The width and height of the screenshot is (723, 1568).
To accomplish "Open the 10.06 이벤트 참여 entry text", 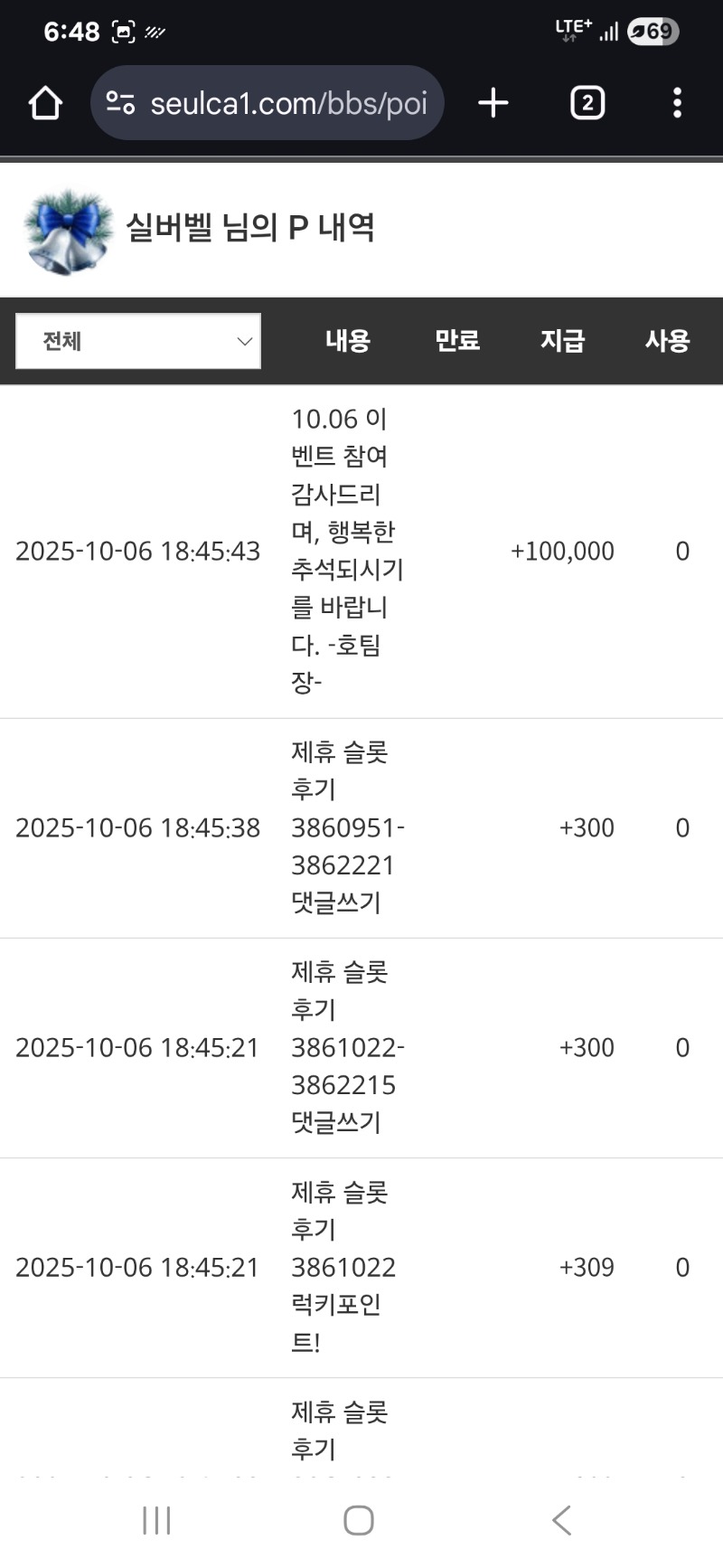I will point(345,551).
